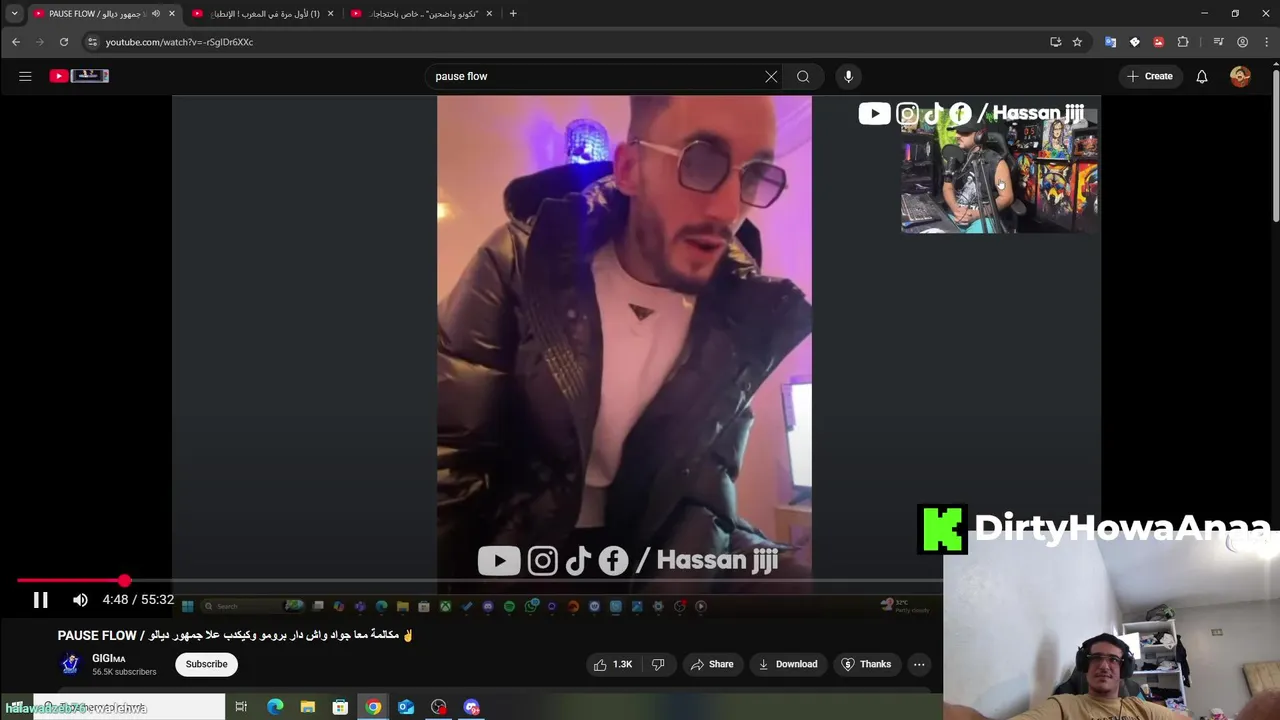View site information icon in address bar
The width and height of the screenshot is (1280, 720).
click(92, 42)
